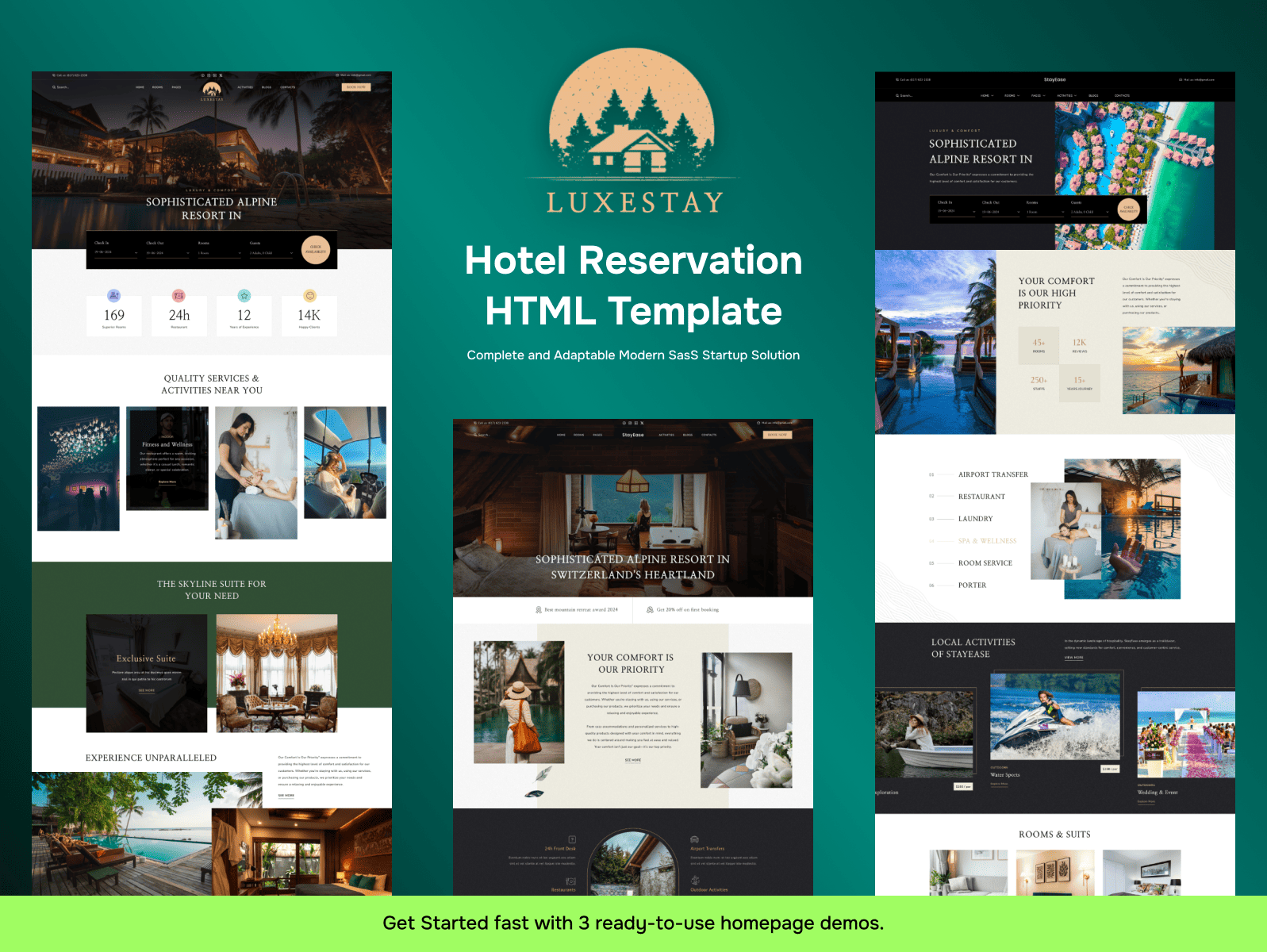Click the 'Quality Services & Activities Near You' heading

[x=212, y=384]
